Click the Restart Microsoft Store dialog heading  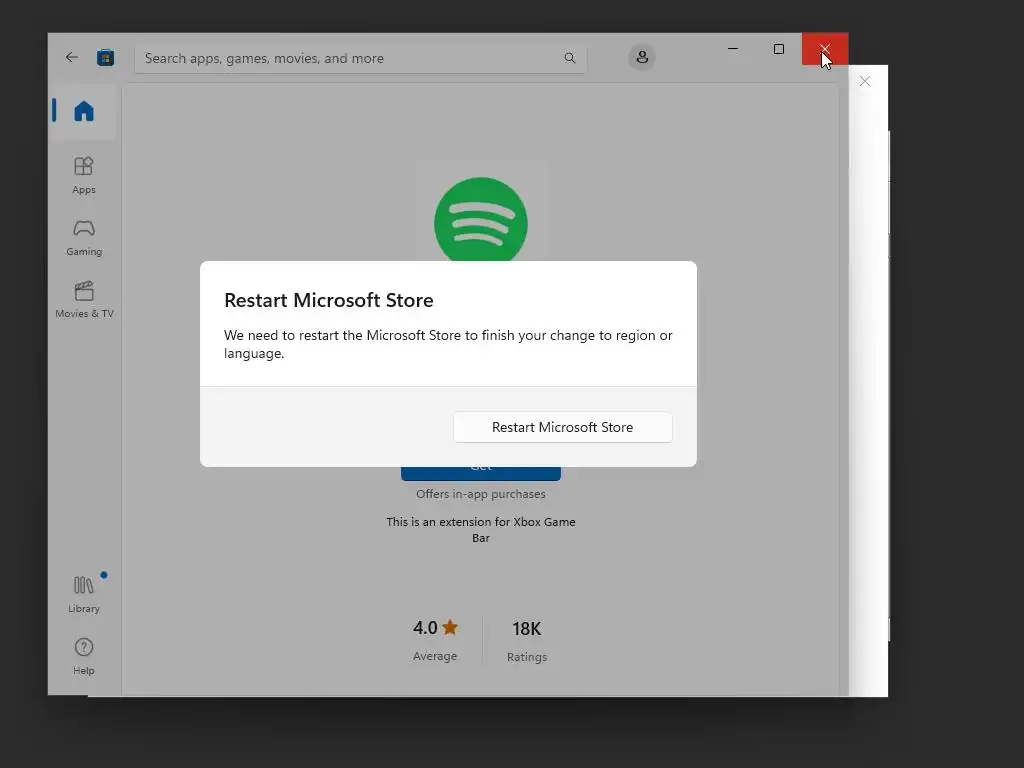[328, 300]
